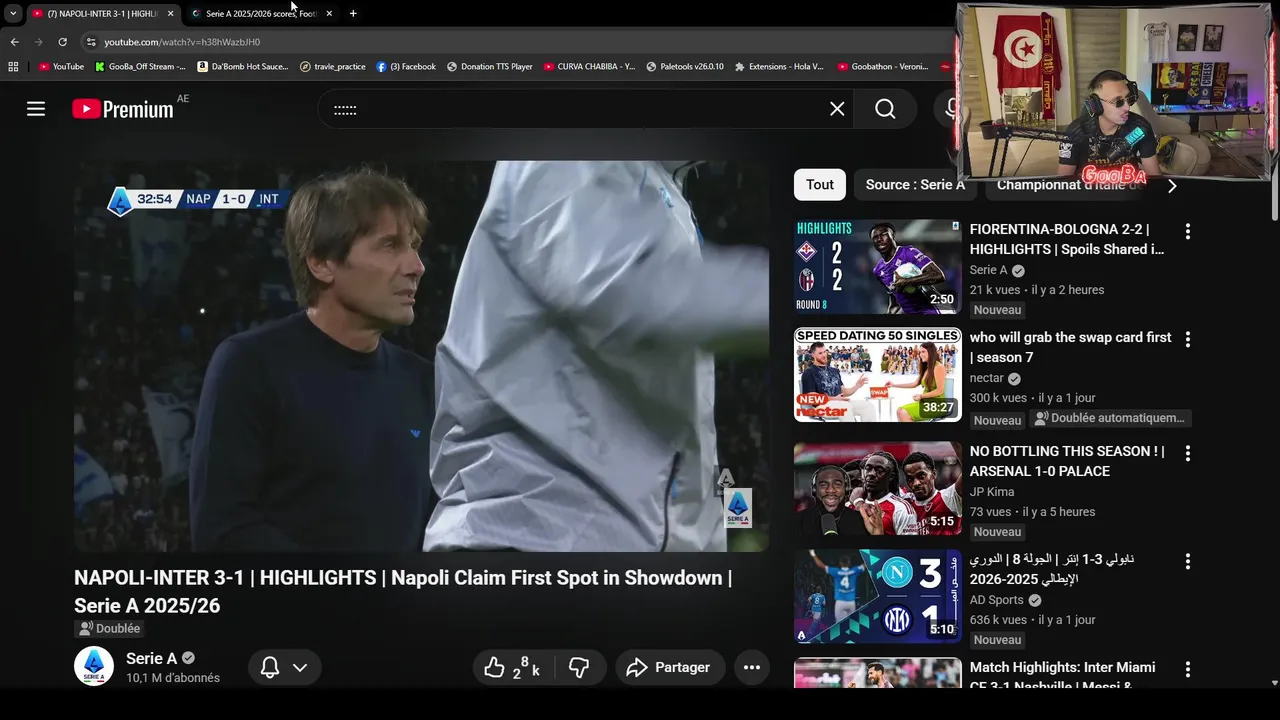1280x720 pixels.
Task: Open Paletools v26.0.10 bookmark
Action: [x=685, y=67]
